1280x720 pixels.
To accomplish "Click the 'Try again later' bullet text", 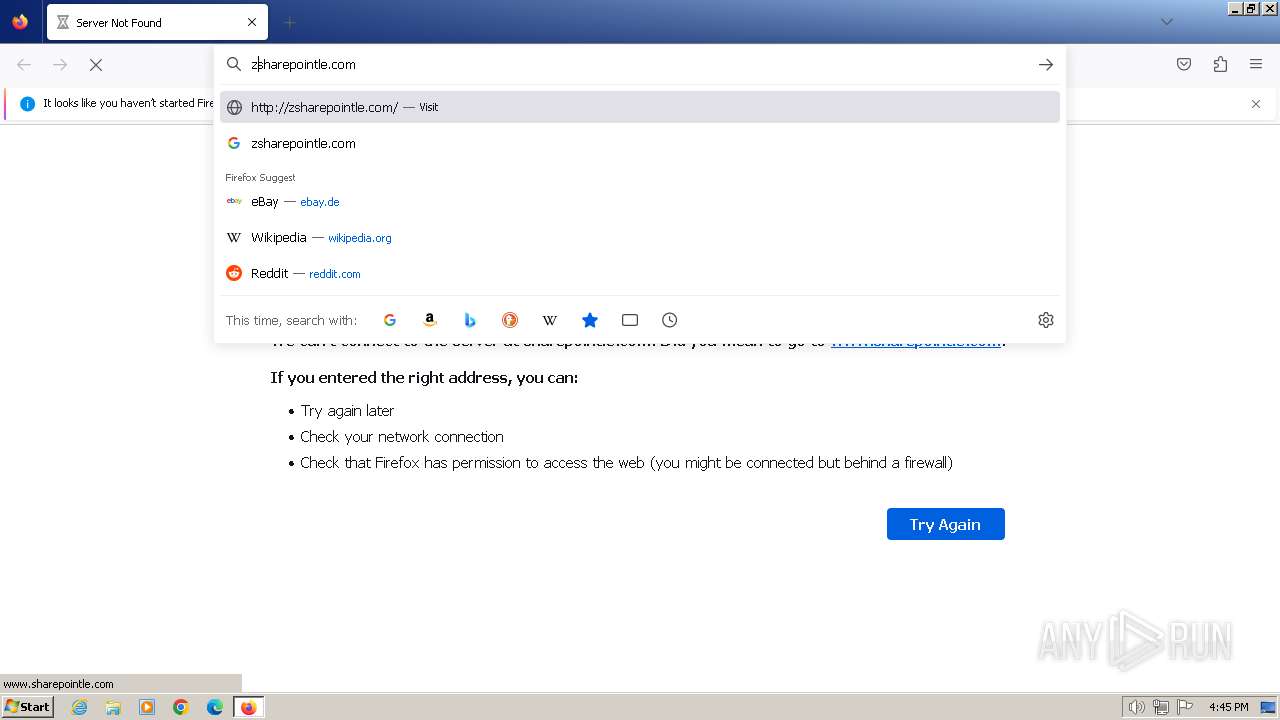I will point(347,411).
